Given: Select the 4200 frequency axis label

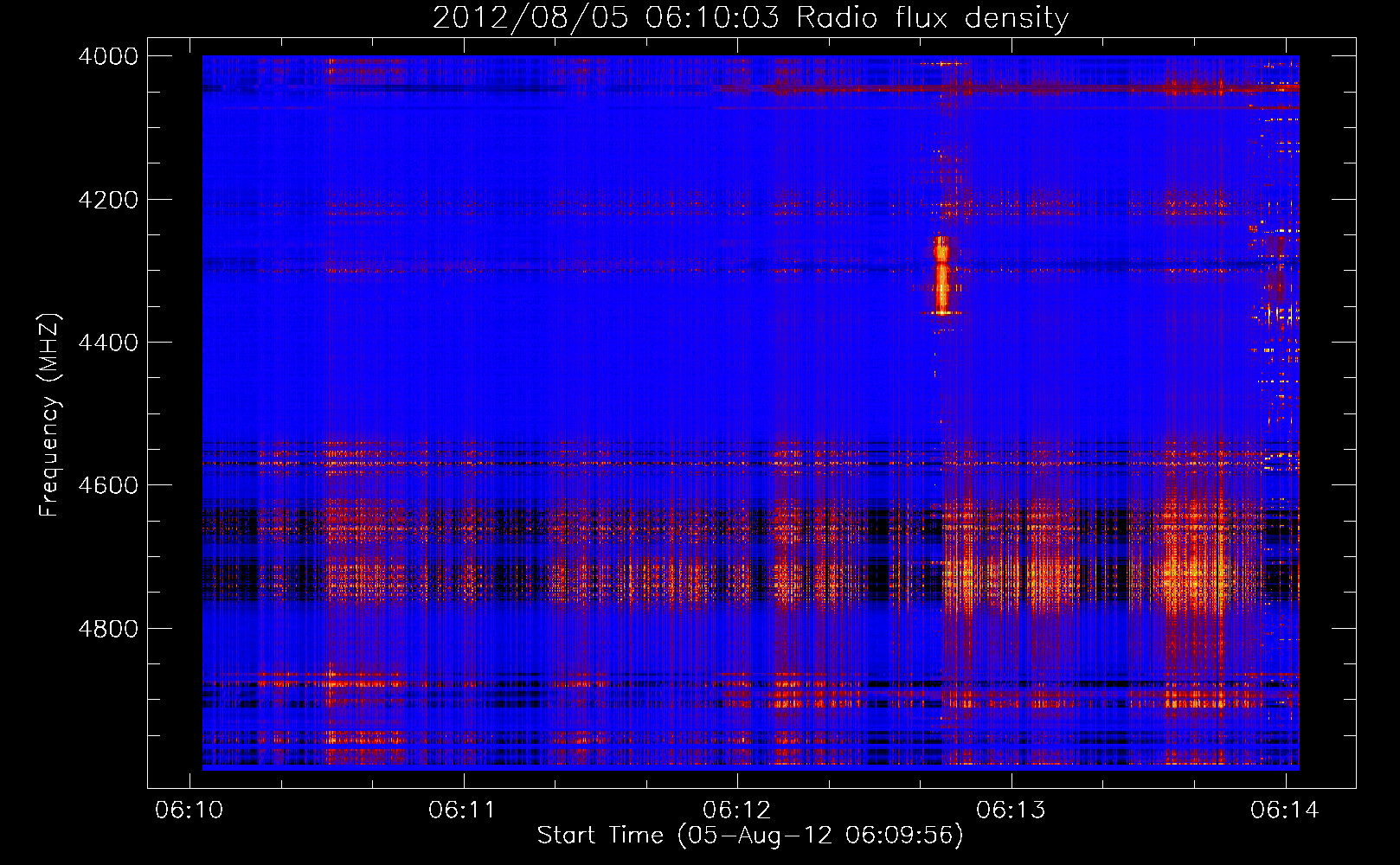Looking at the screenshot, I should [108, 200].
